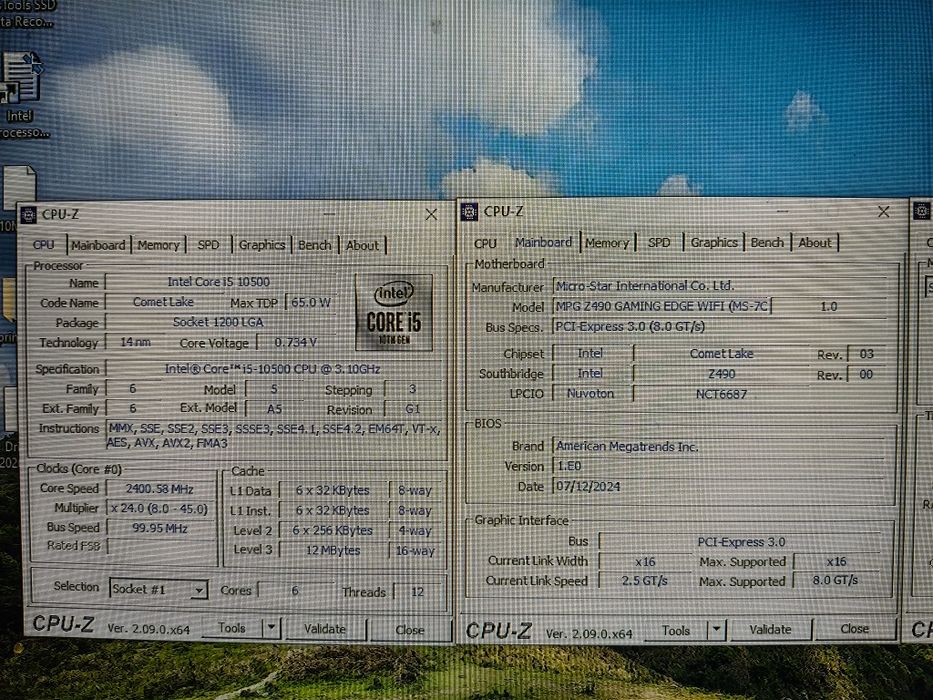Click Graphic Interface Bus value 'PCI-Express 3.0'
This screenshot has height=700, width=933.
click(x=741, y=542)
